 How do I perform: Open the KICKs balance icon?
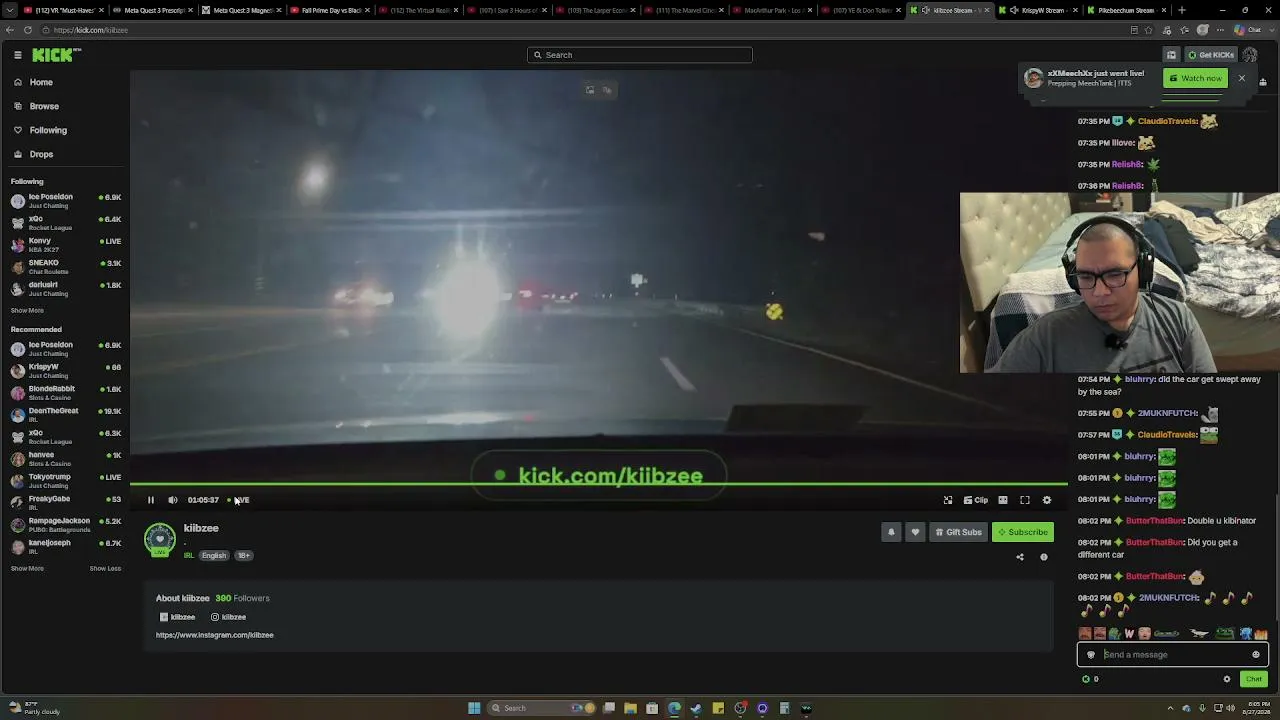pyautogui.click(x=1086, y=680)
